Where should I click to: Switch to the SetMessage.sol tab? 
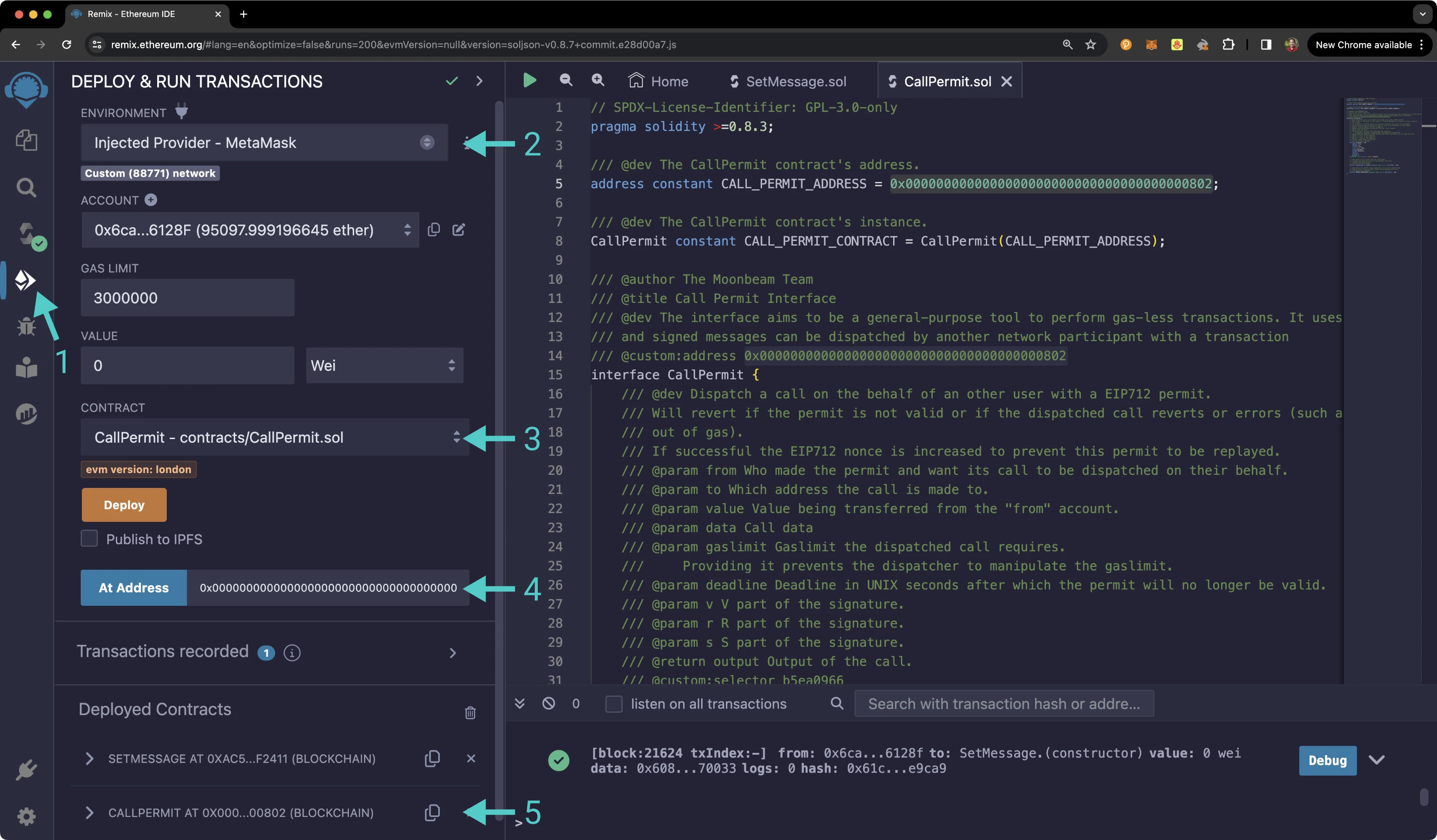point(788,81)
